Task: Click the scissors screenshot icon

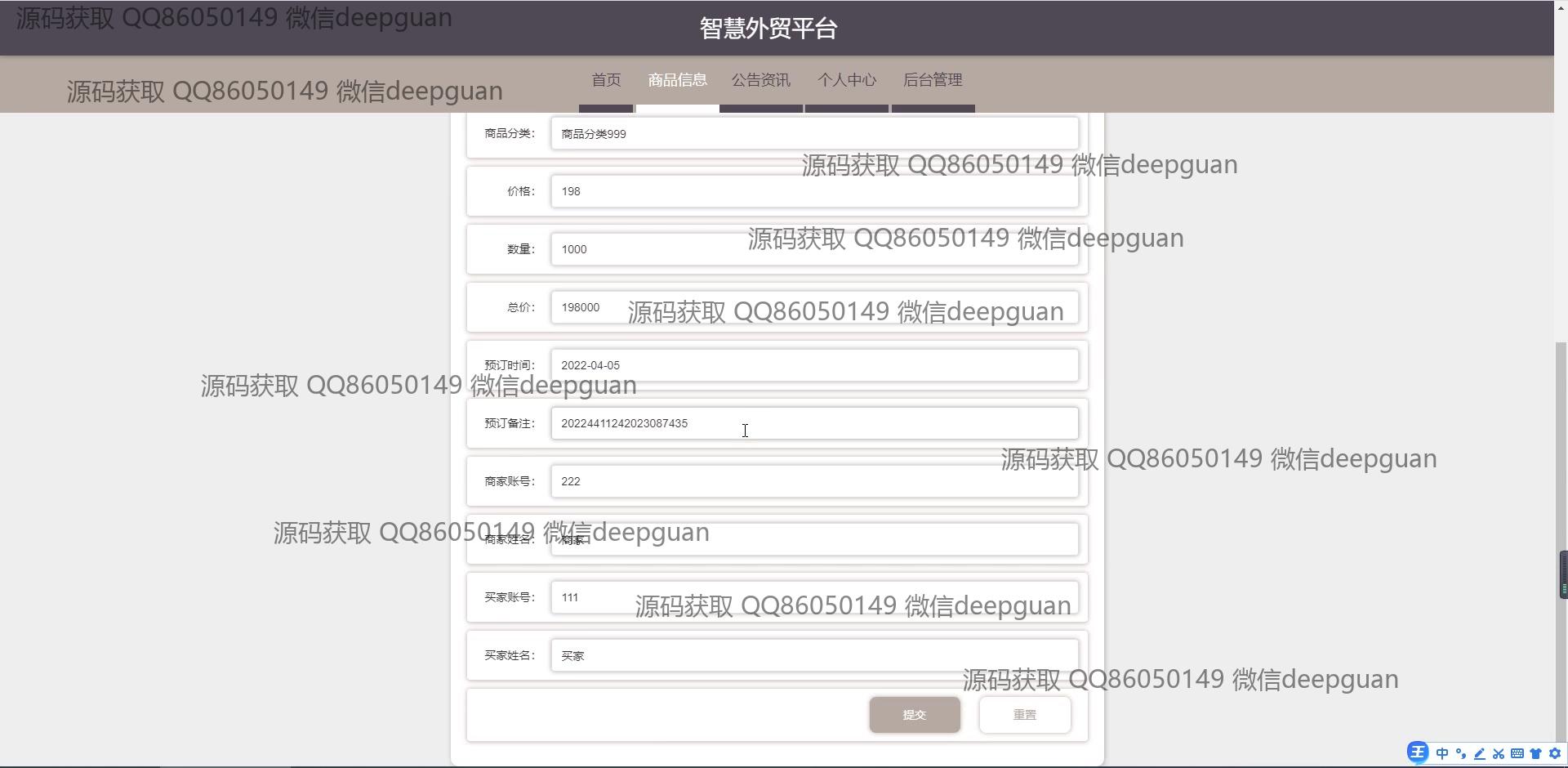Action: (1499, 753)
